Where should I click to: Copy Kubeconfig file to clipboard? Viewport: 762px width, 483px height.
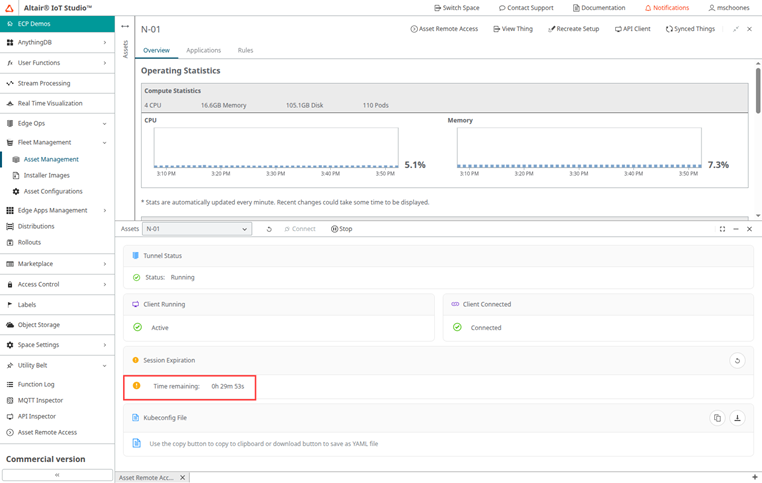coord(717,418)
